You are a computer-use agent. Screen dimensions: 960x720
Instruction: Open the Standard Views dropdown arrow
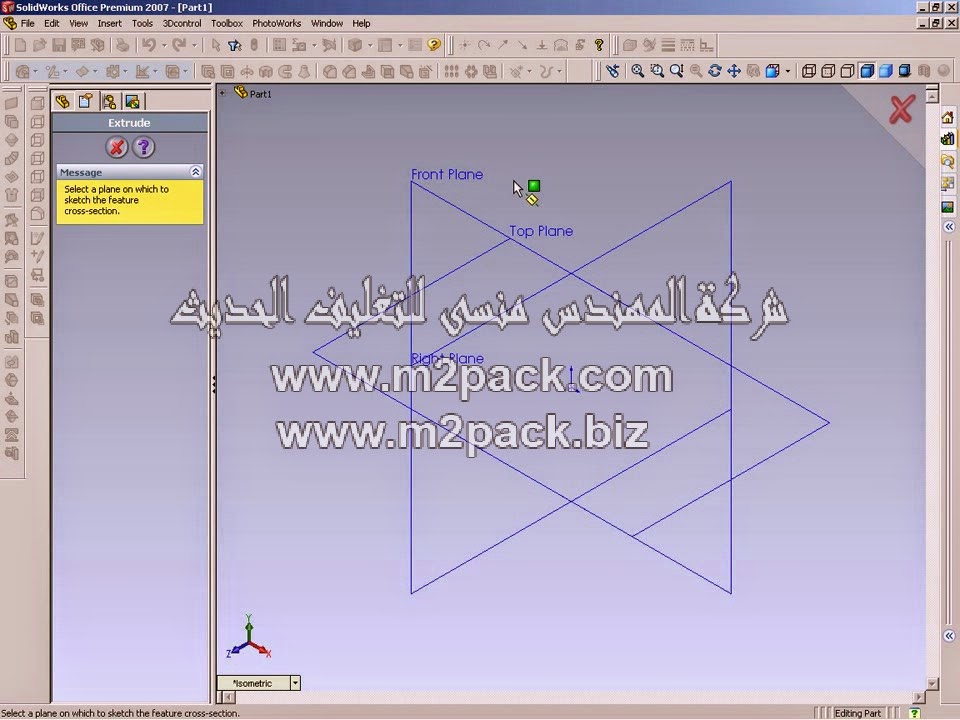[x=787, y=71]
